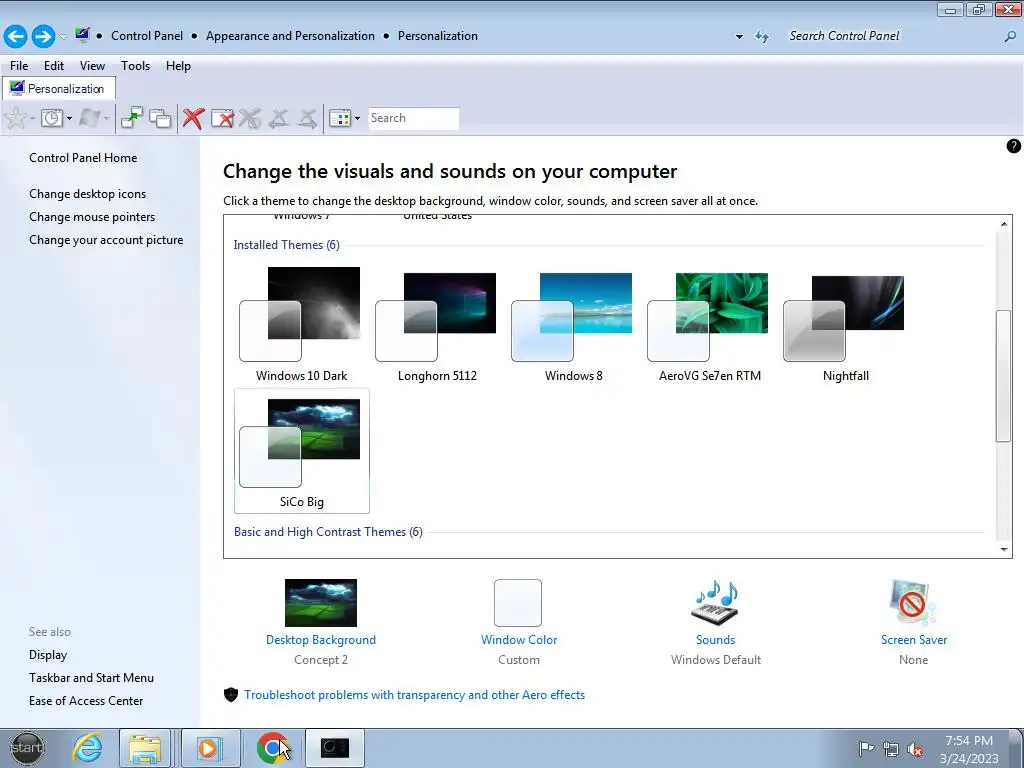Click the red X close tab icon
The image size is (1024, 768).
pos(193,118)
